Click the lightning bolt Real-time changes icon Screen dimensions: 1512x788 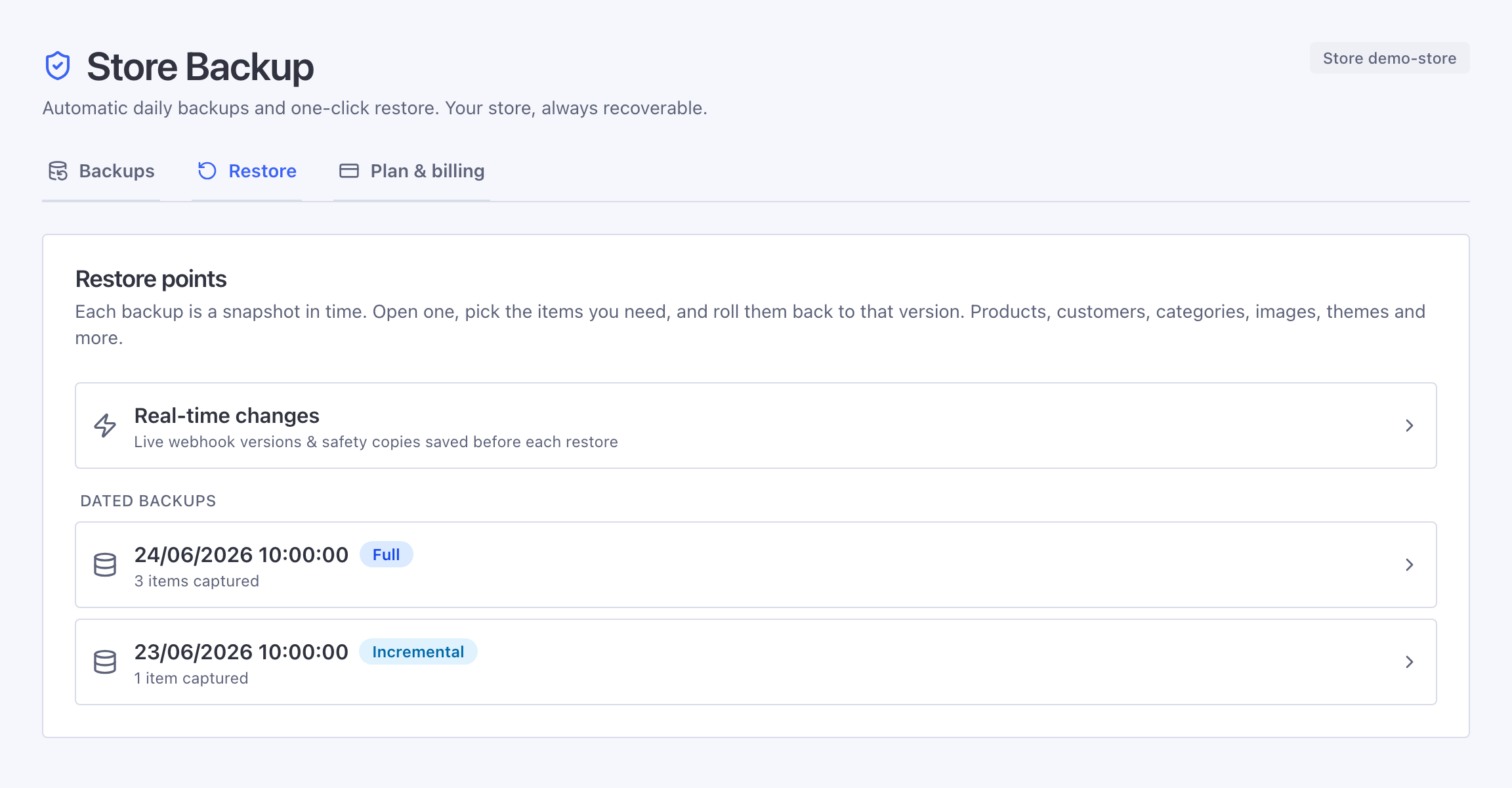point(105,426)
